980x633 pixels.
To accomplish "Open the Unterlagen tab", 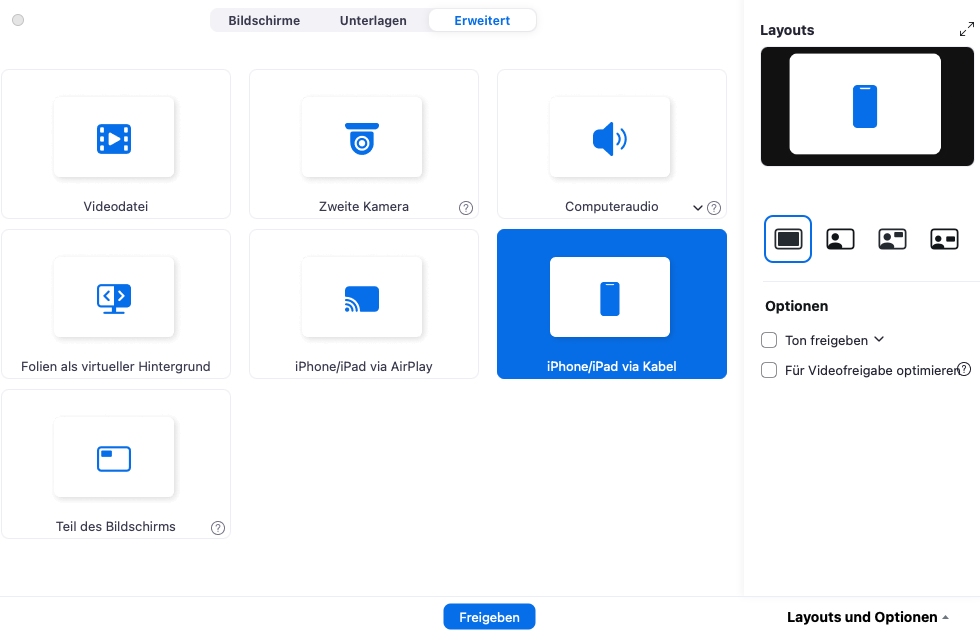I will click(x=372, y=20).
